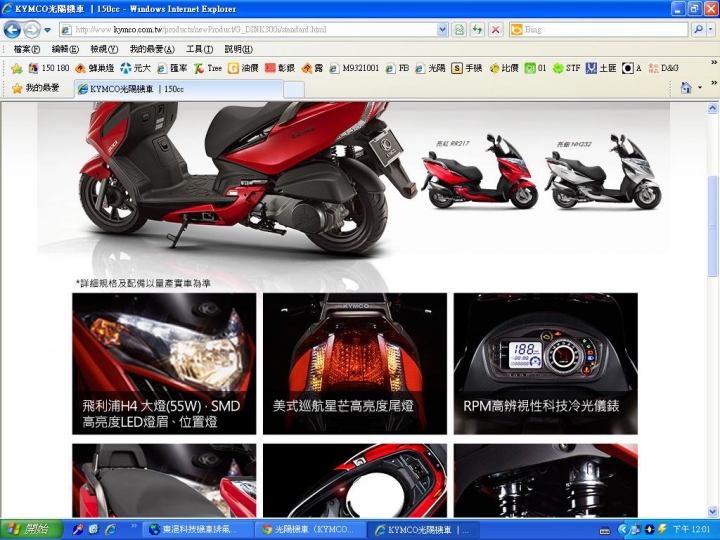Click the Home icon in command bar

pyautogui.click(x=686, y=88)
